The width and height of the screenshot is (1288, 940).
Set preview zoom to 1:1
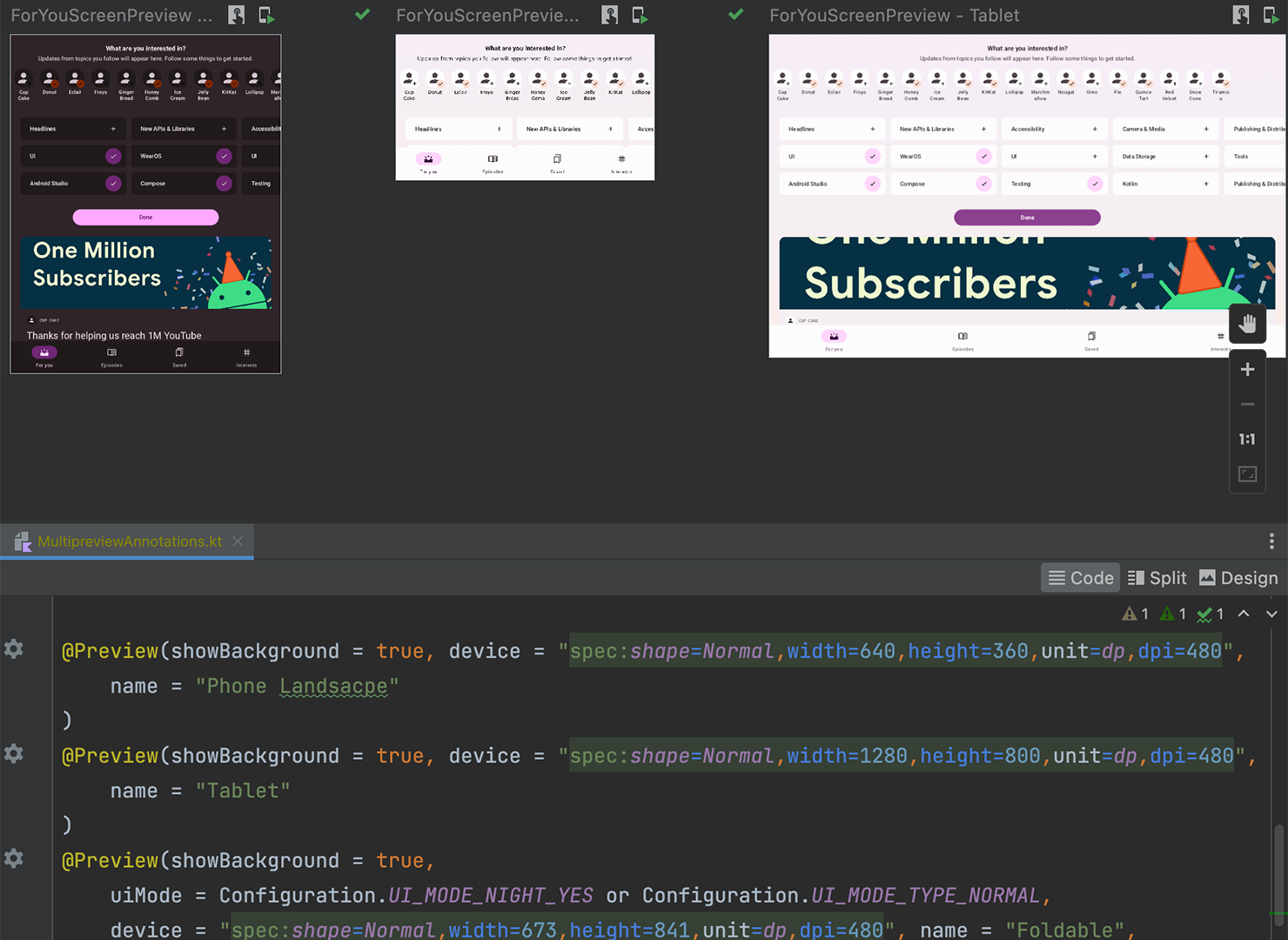click(1247, 439)
